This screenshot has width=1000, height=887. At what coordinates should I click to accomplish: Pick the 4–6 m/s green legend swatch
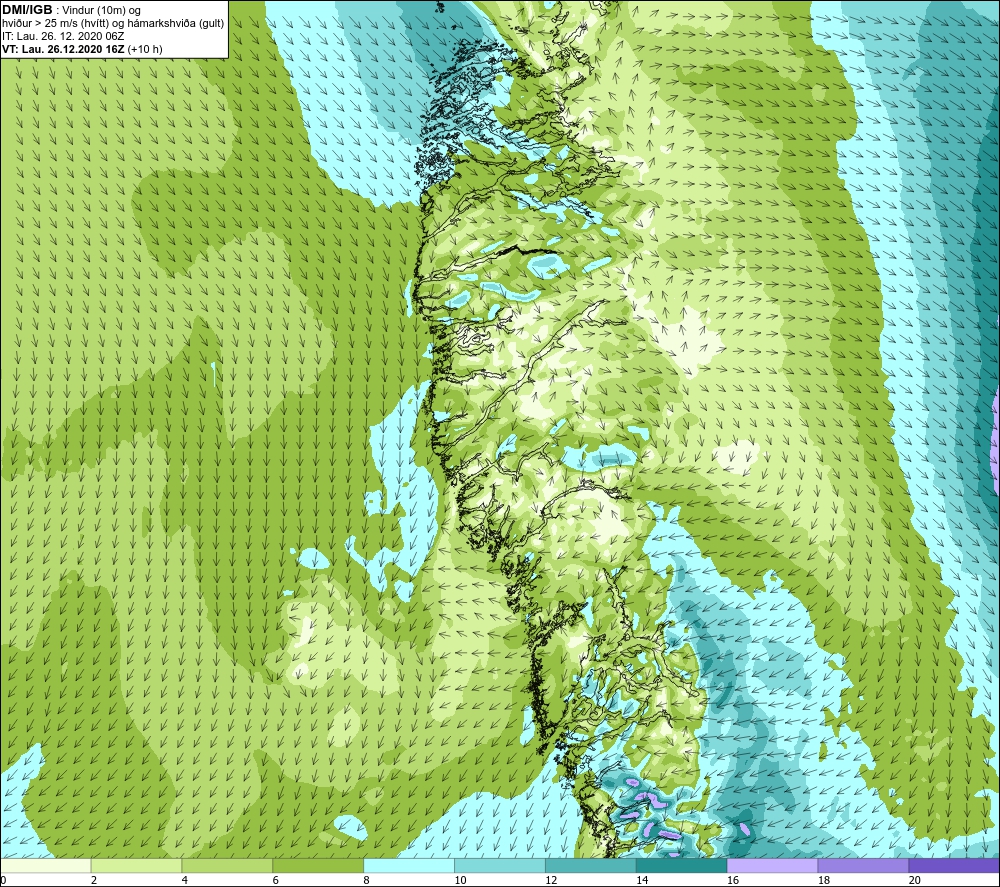[x=227, y=865]
